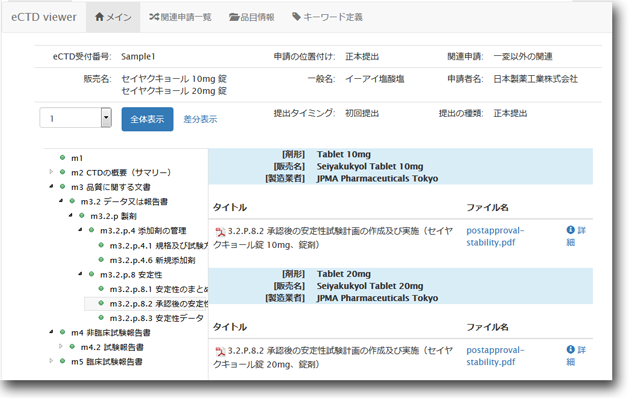630x398 pixels.
Task: Click the green status dot beside m5
Action: click(x=62, y=361)
